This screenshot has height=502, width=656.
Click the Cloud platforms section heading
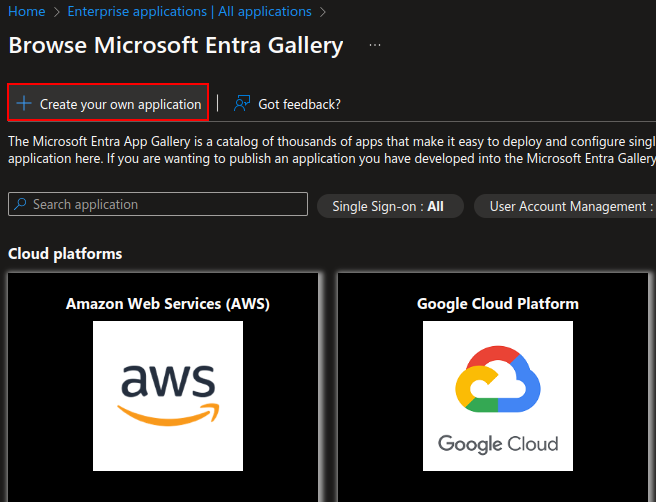65,254
